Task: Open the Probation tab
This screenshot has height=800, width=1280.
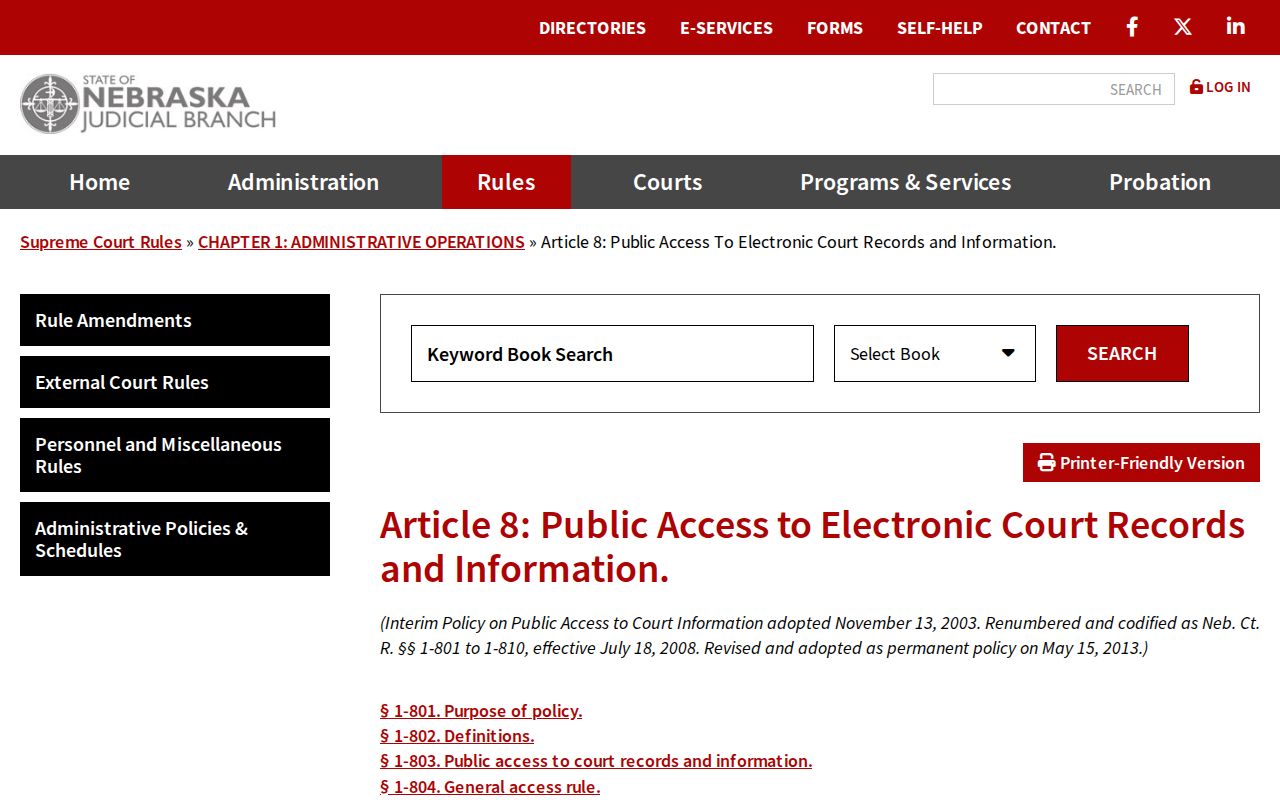Action: 1160,182
